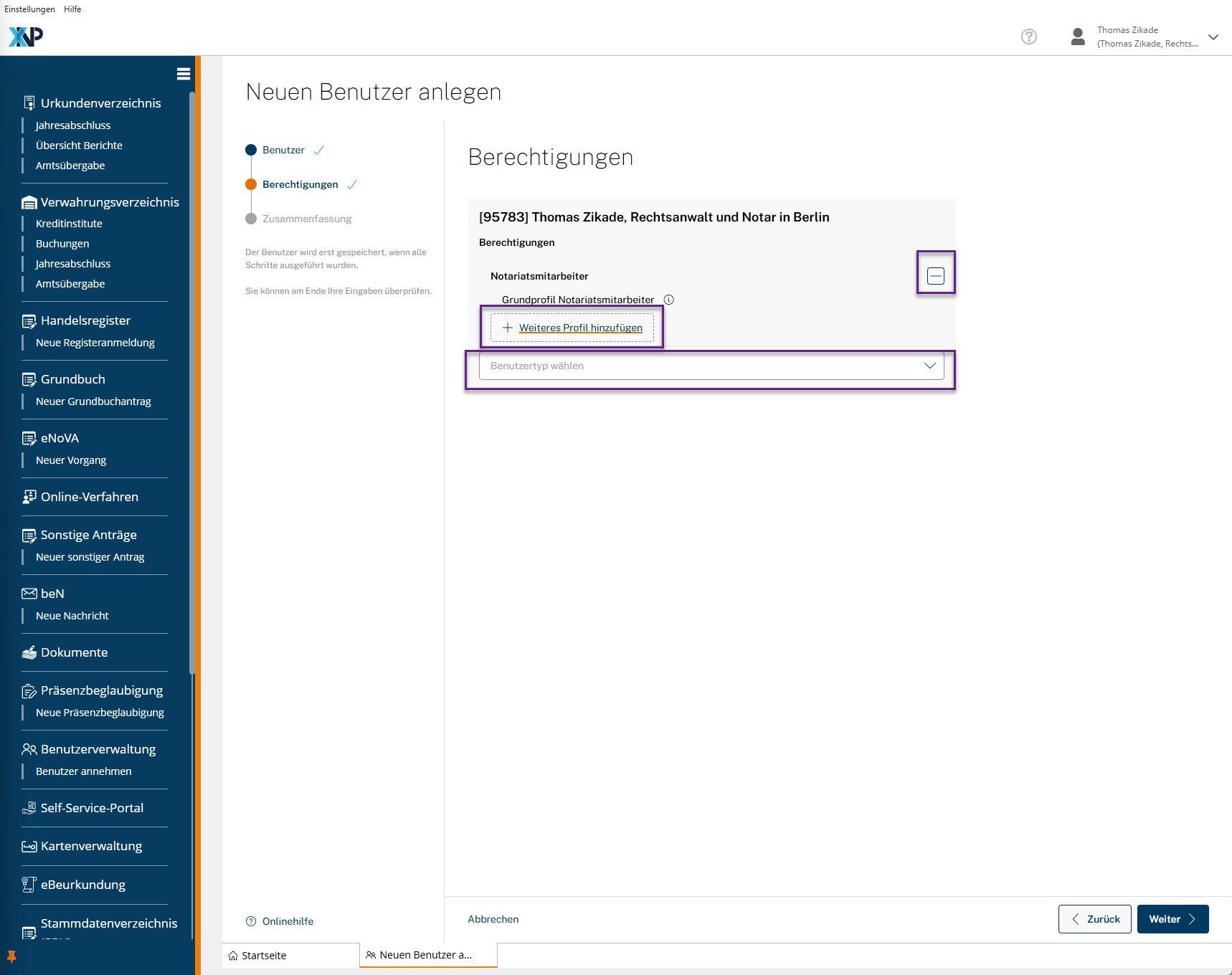Open the Hilfe menu
This screenshot has width=1232, height=975.
click(72, 9)
